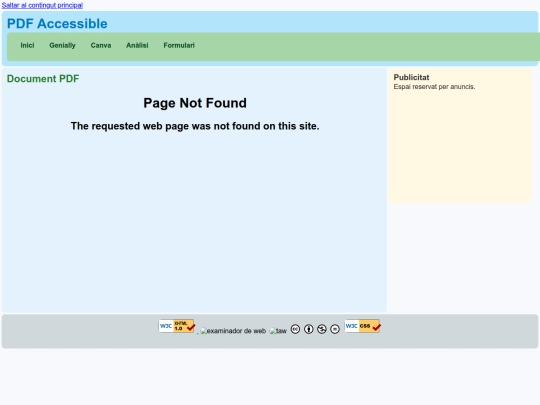Click the Creative Commons attribution person icon
The height and width of the screenshot is (405, 540).
coord(309,329)
